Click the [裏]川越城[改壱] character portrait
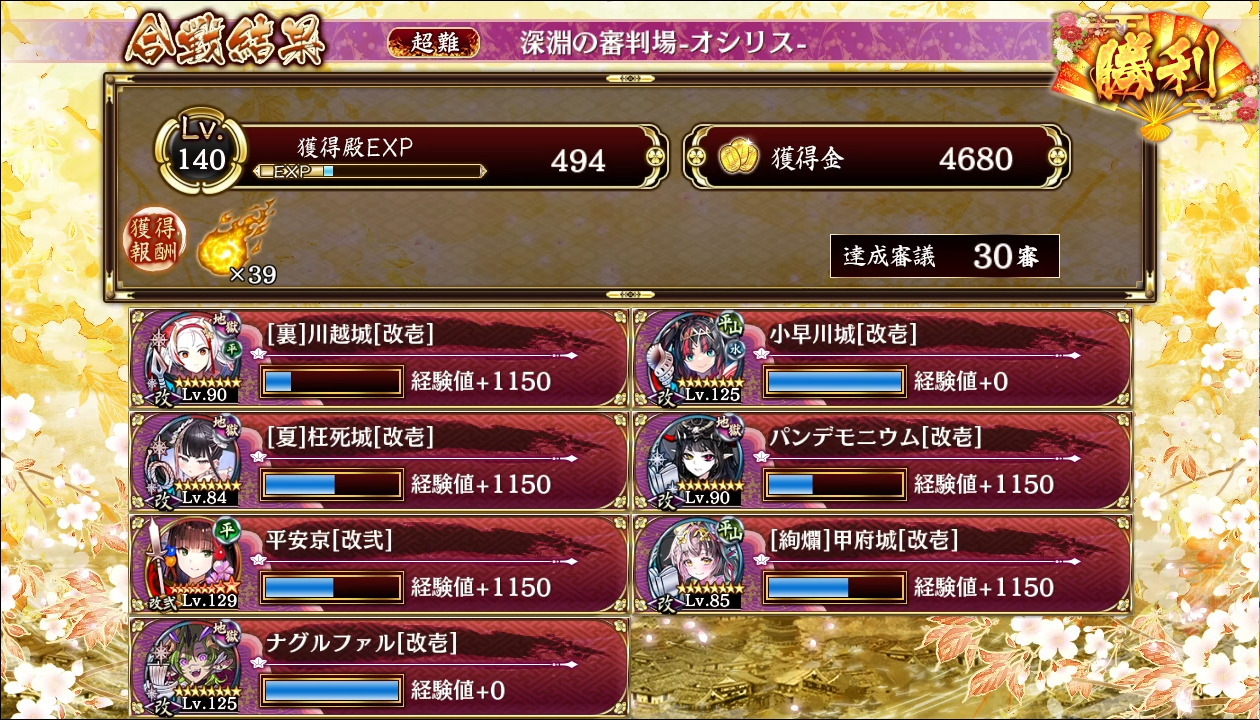Image resolution: width=1260 pixels, height=720 pixels. [194, 357]
